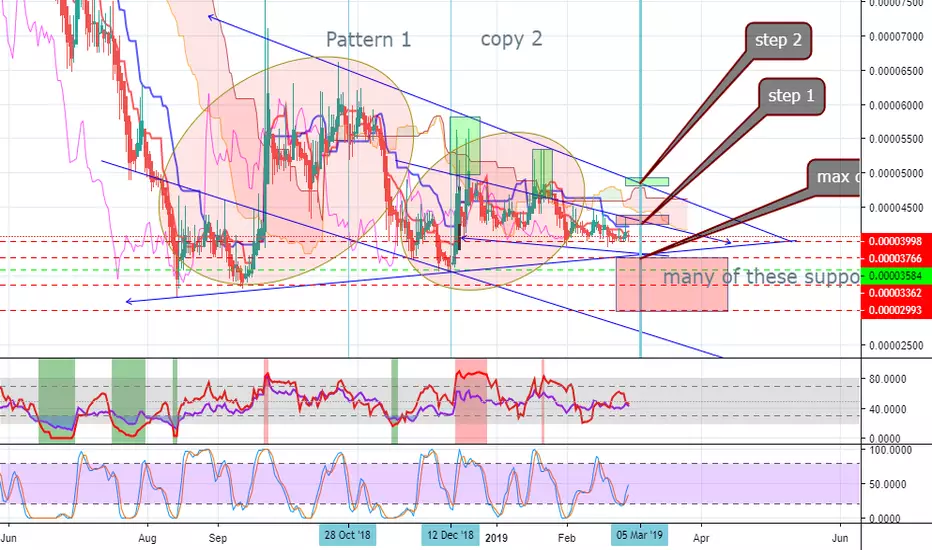Click the red 0.00003998 price tag
Screen dimensions: 932x550
pyautogui.click(x=896, y=241)
